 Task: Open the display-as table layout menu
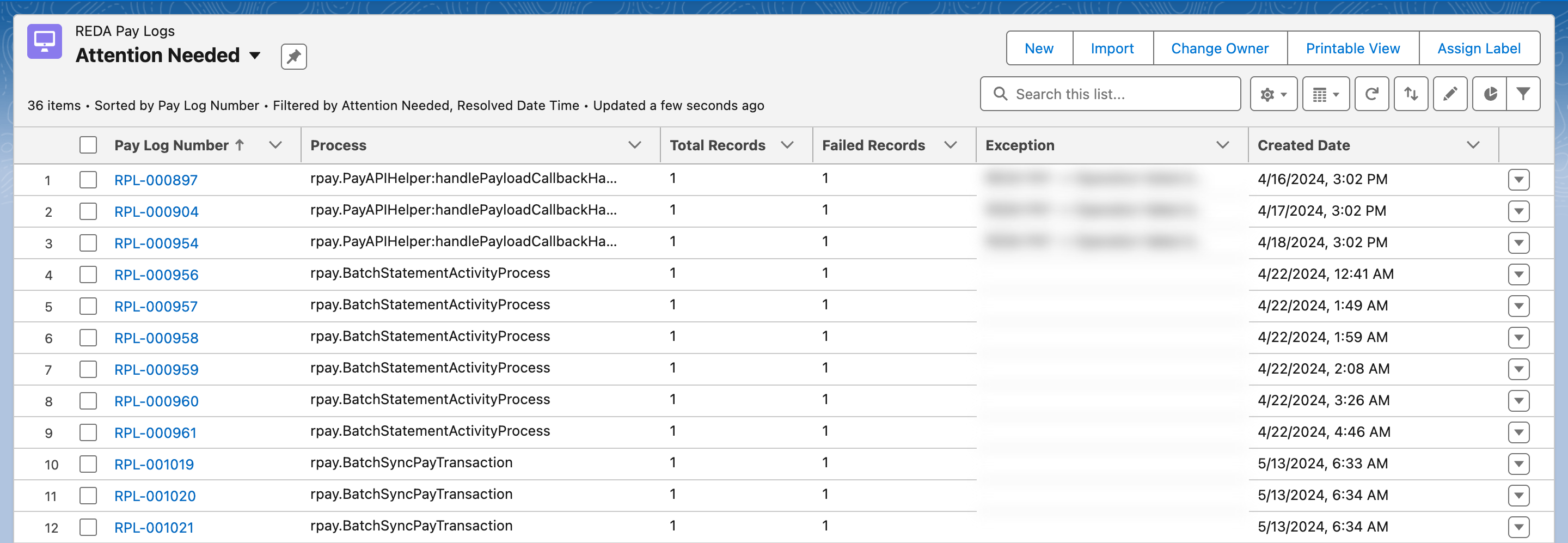coord(1326,94)
